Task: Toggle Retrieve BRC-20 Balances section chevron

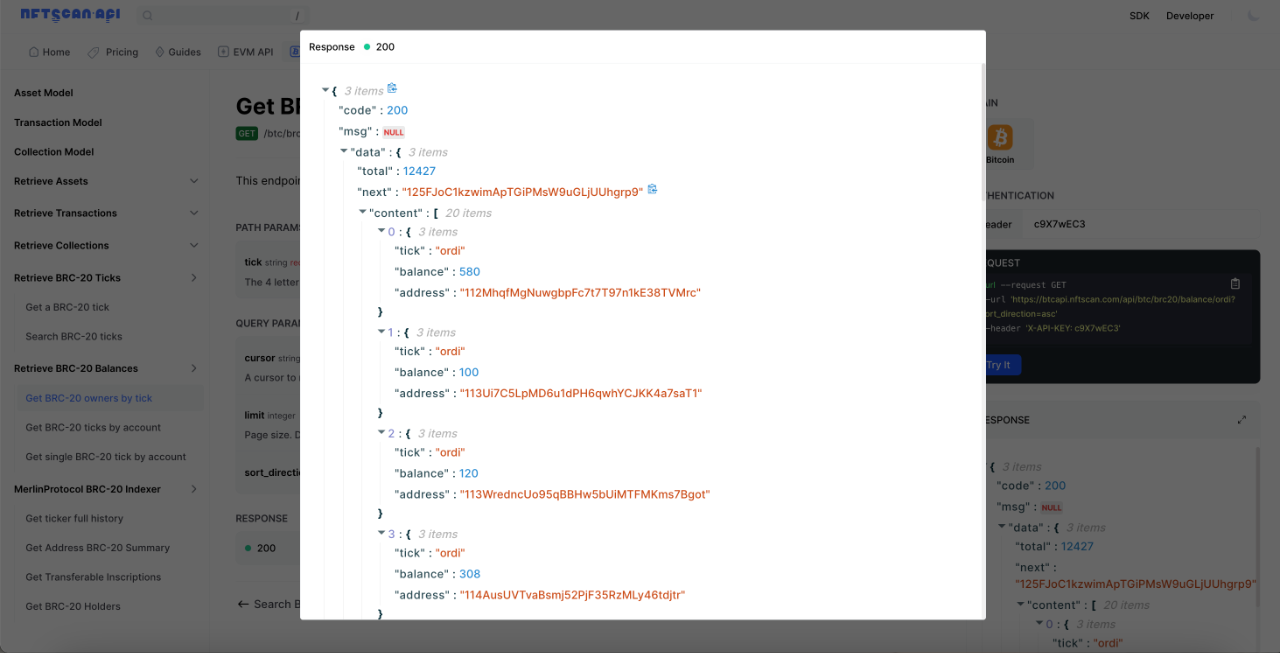Action: [x=194, y=368]
